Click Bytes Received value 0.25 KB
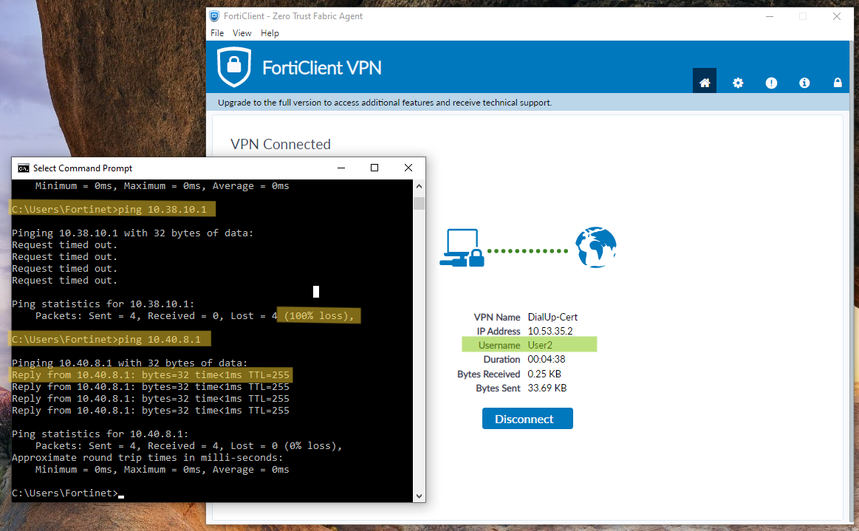Viewport: 859px width, 531px height. [x=544, y=374]
